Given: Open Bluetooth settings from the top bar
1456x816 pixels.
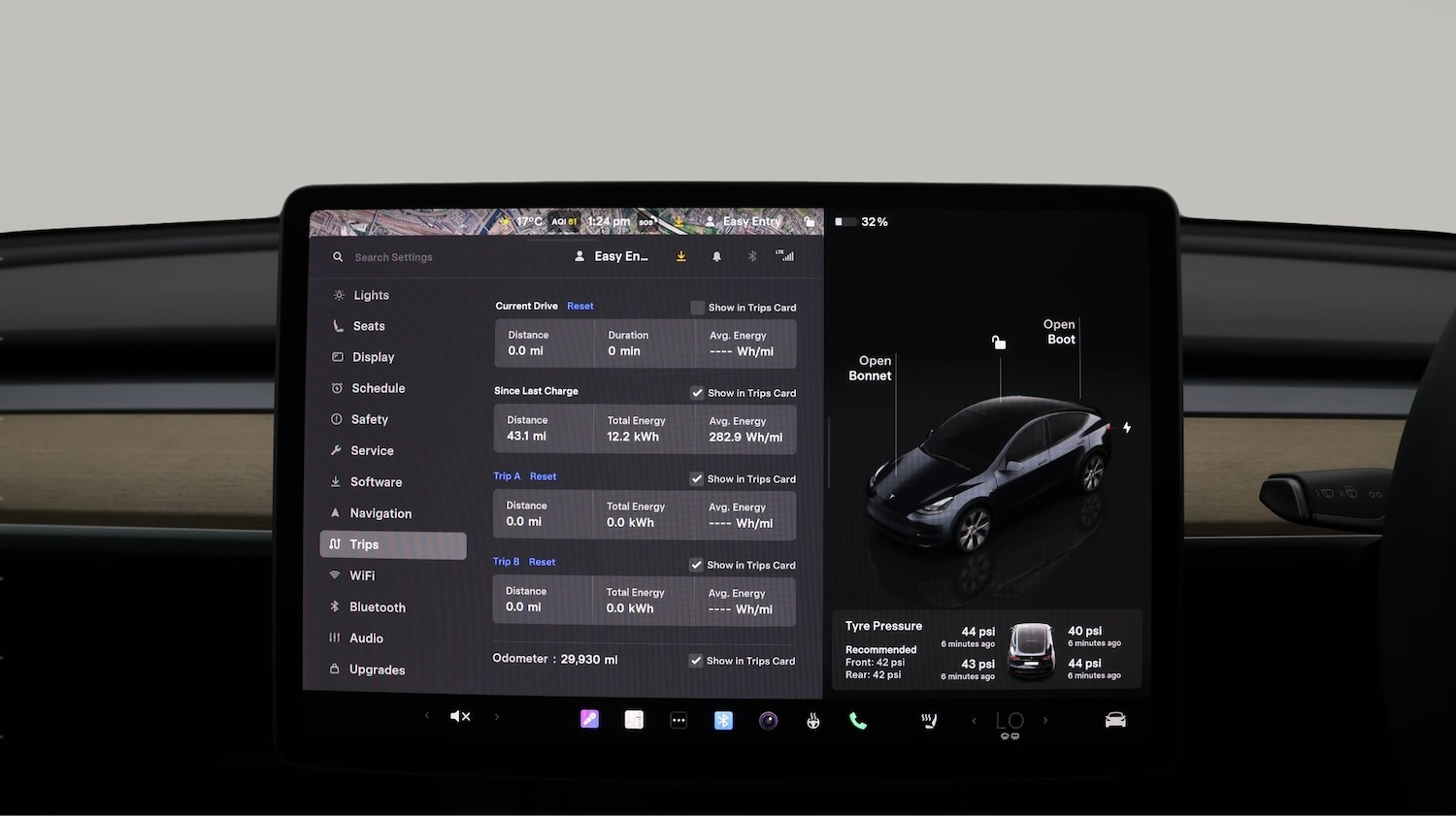Looking at the screenshot, I should (x=752, y=255).
